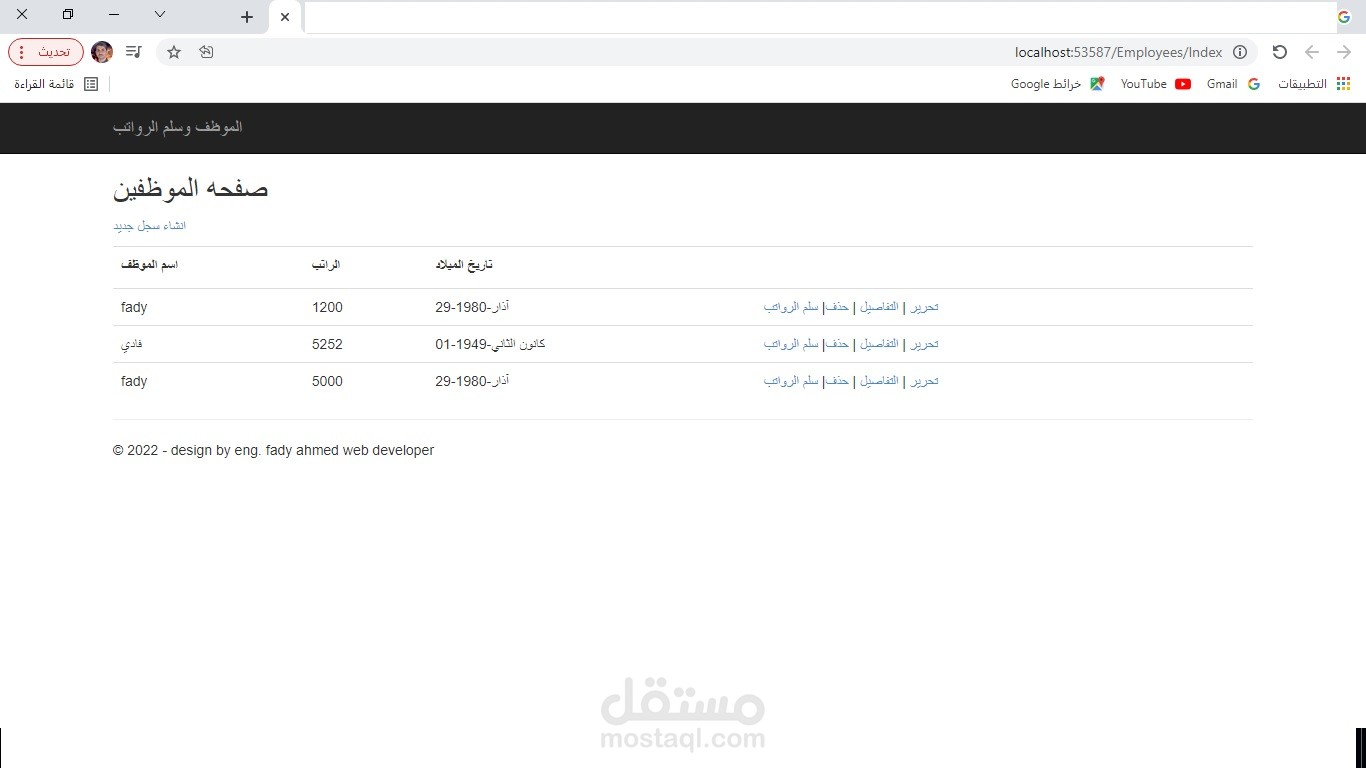Click سلم الرواتب for employee فادي
The image size is (1366, 768).
(x=791, y=343)
